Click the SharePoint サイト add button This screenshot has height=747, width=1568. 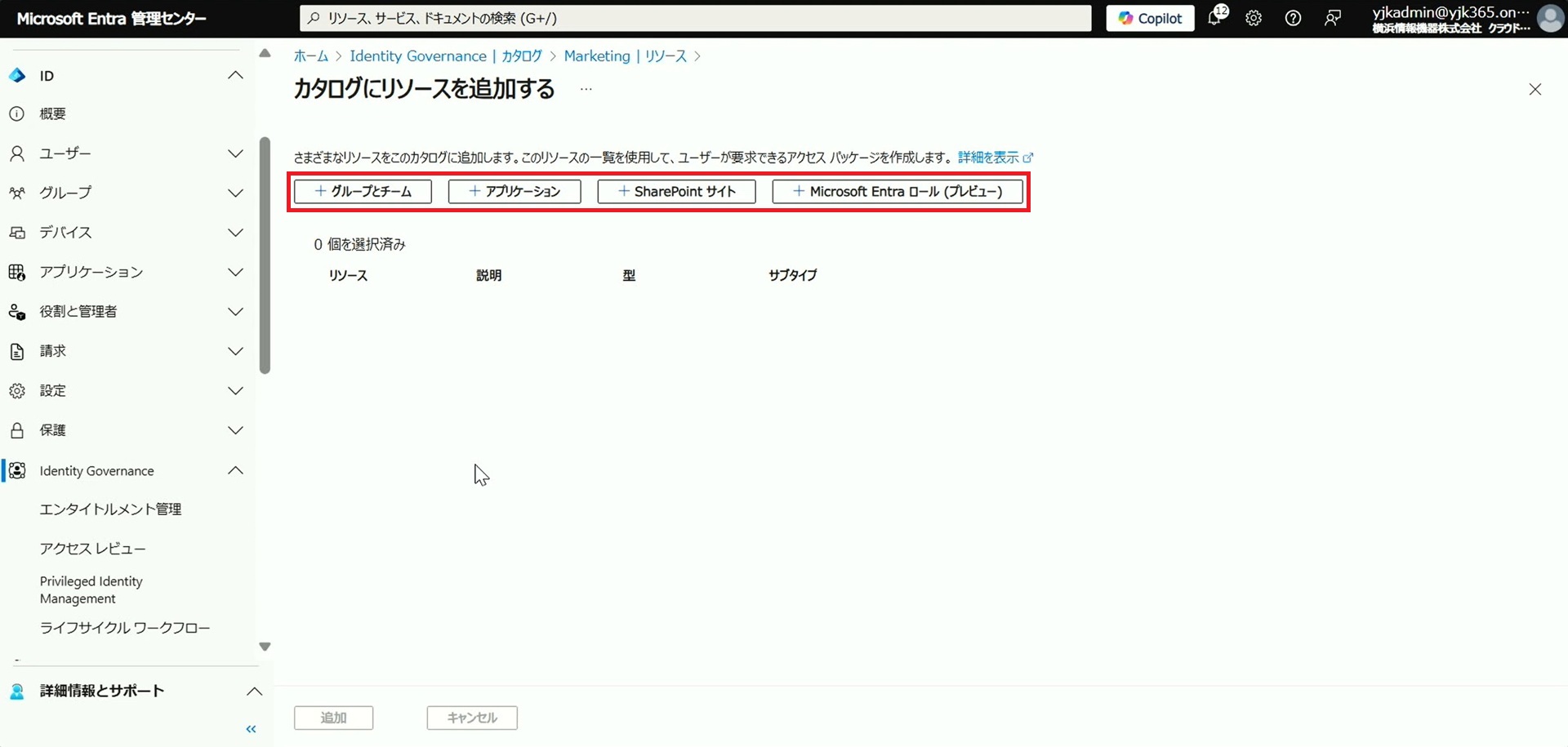point(676,191)
